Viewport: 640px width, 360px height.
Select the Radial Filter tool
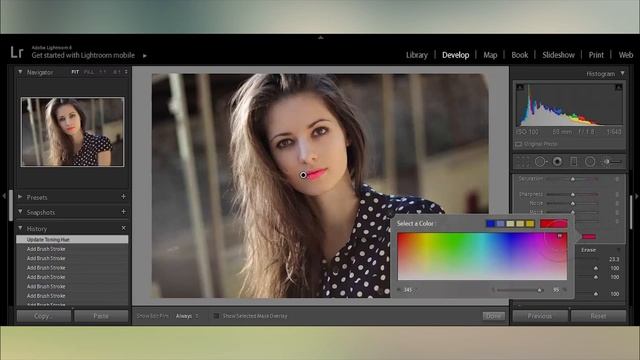(x=590, y=162)
